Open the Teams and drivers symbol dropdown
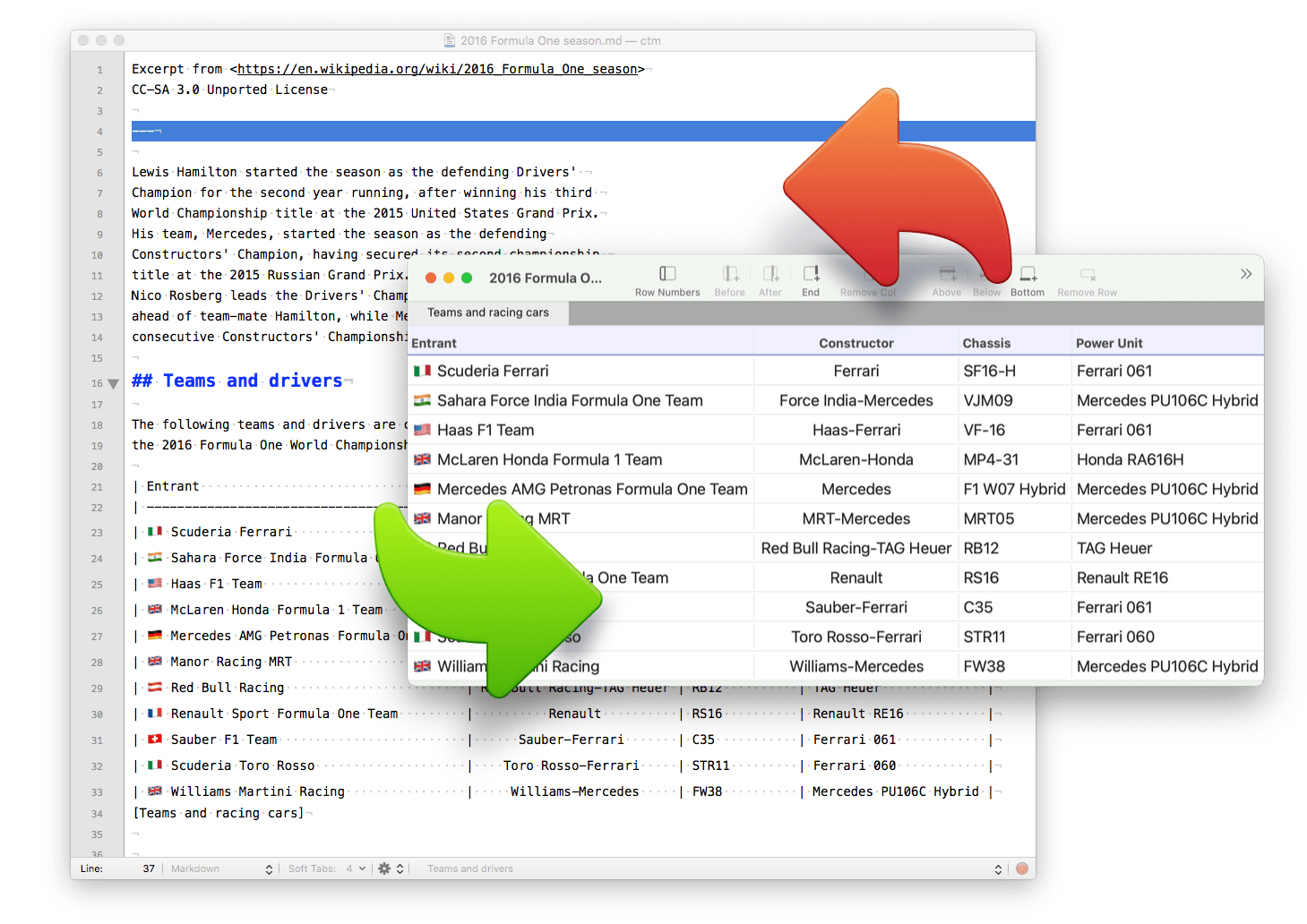1307x924 pixels. [713, 868]
